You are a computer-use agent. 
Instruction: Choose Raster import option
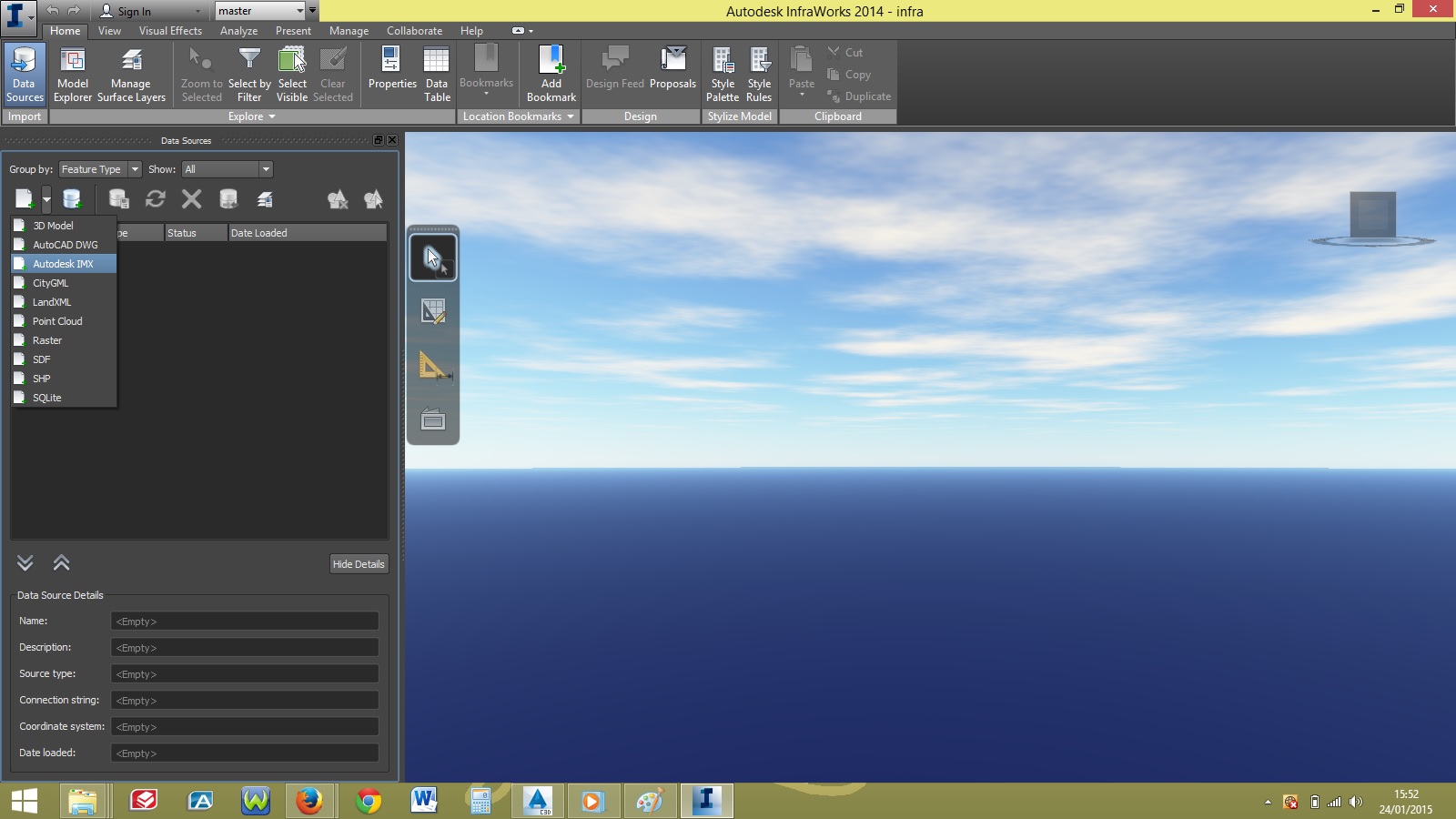tap(64, 340)
